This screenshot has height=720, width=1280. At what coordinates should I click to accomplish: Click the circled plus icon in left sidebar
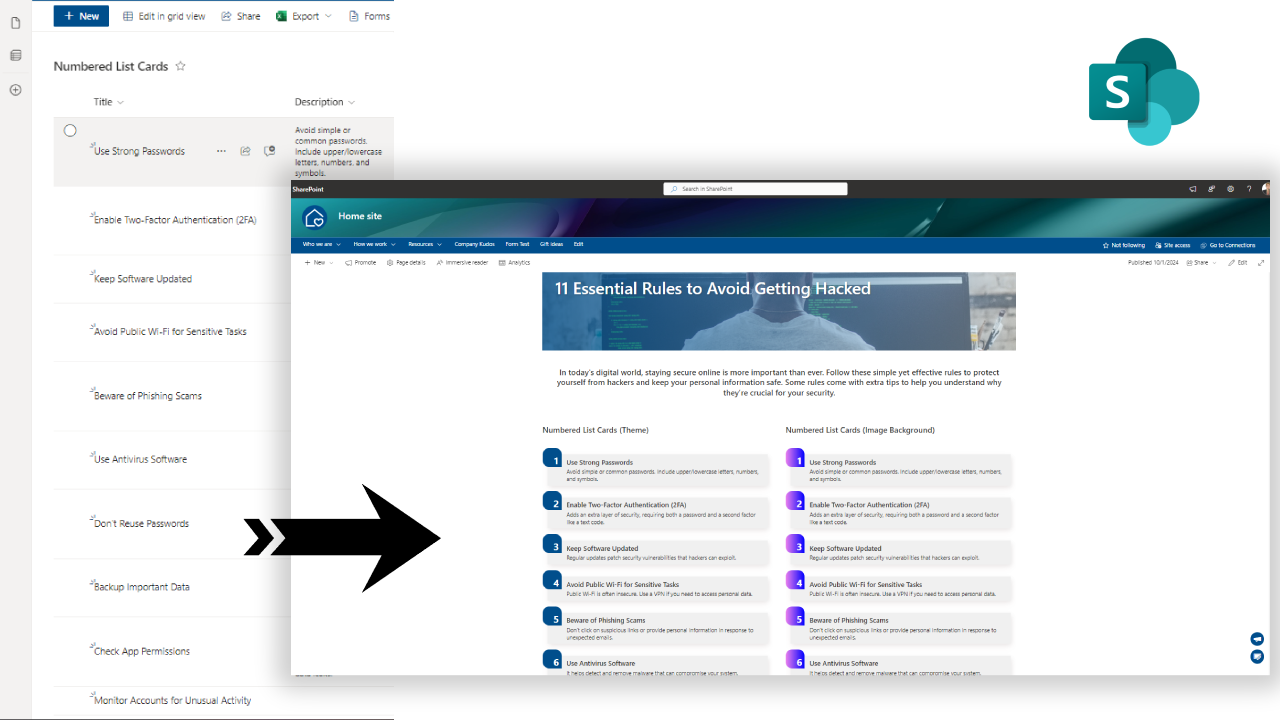click(15, 90)
